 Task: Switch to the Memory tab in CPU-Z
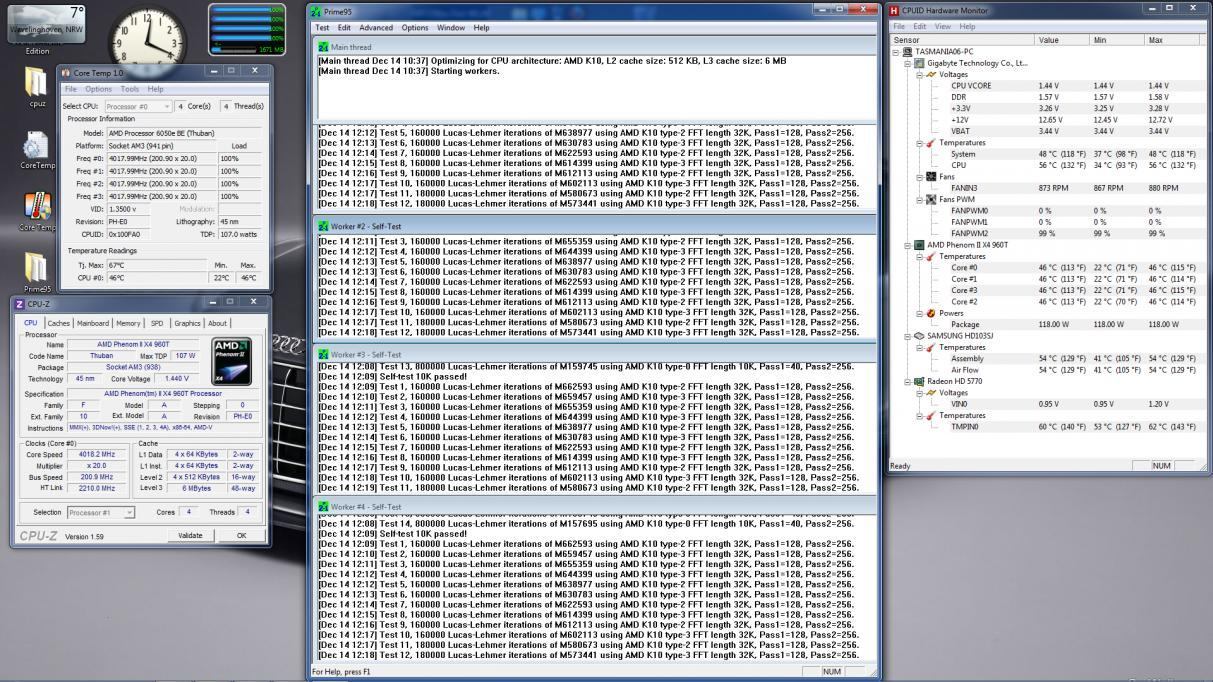[128, 323]
